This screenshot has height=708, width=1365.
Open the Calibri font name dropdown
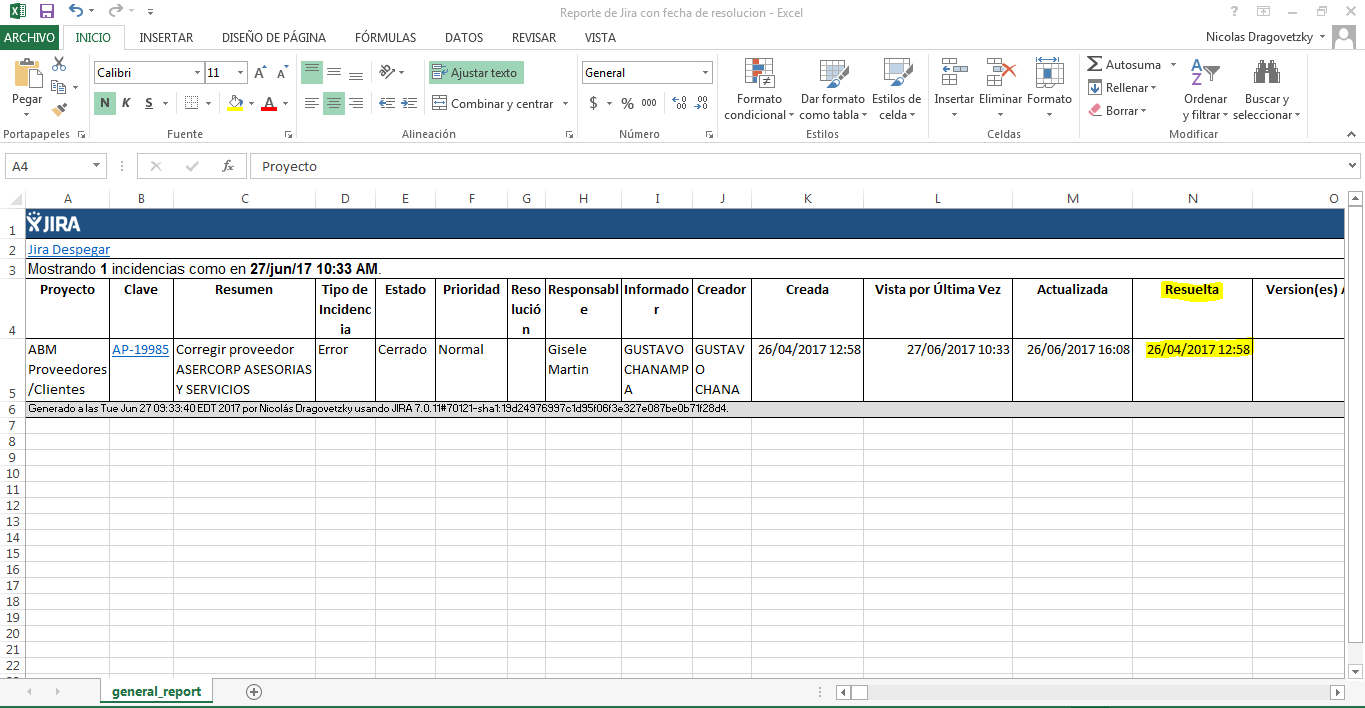(197, 73)
